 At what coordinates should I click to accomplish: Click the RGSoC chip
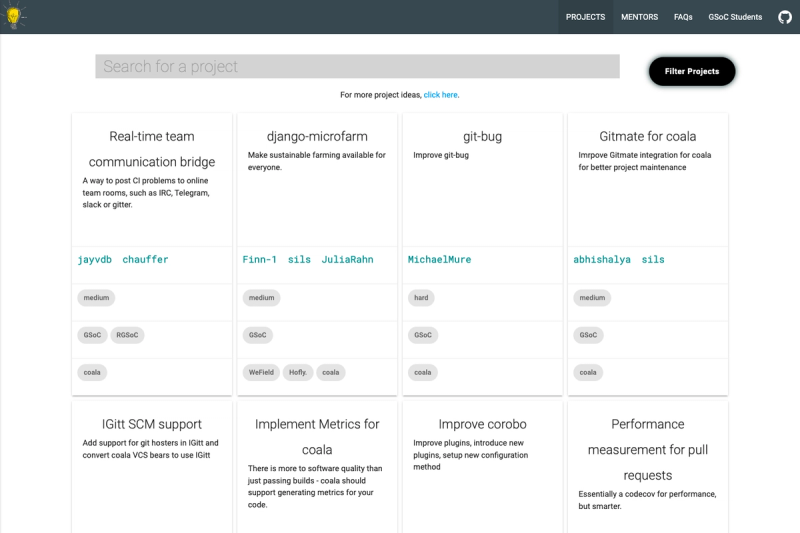tap(127, 335)
